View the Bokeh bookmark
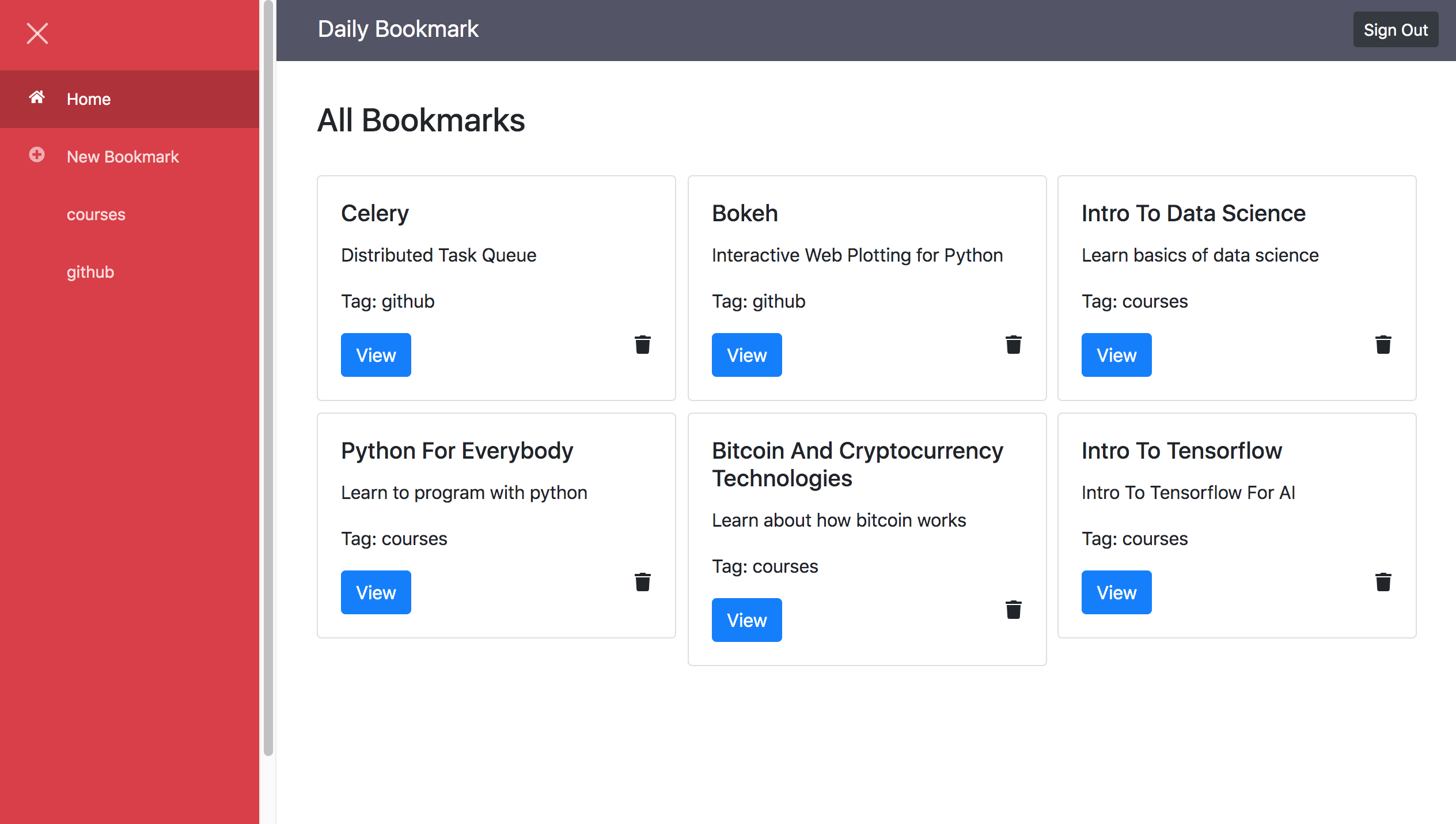The height and width of the screenshot is (824, 1456). [746, 355]
